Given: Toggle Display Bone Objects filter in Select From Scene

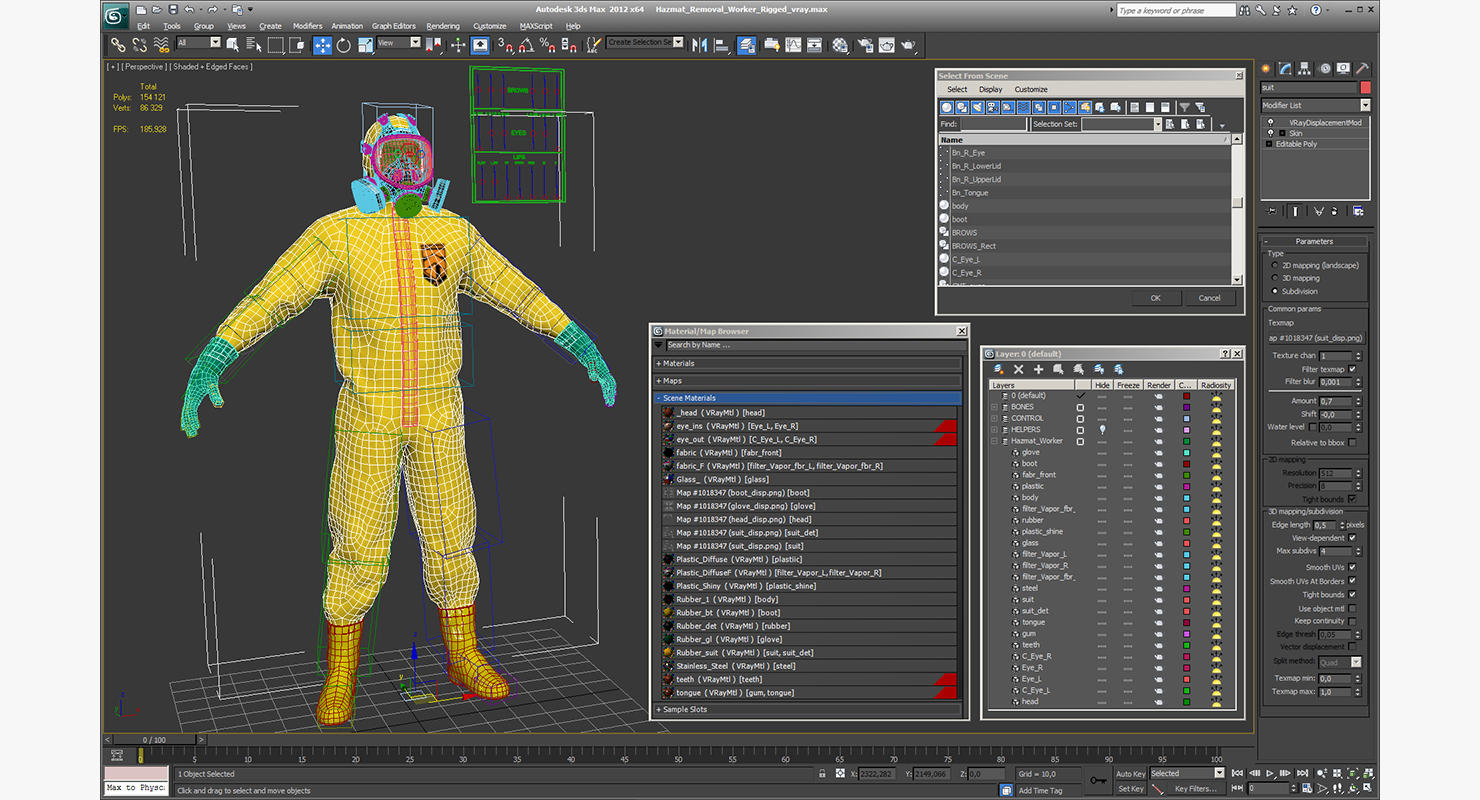Looking at the screenshot, I should [1069, 107].
